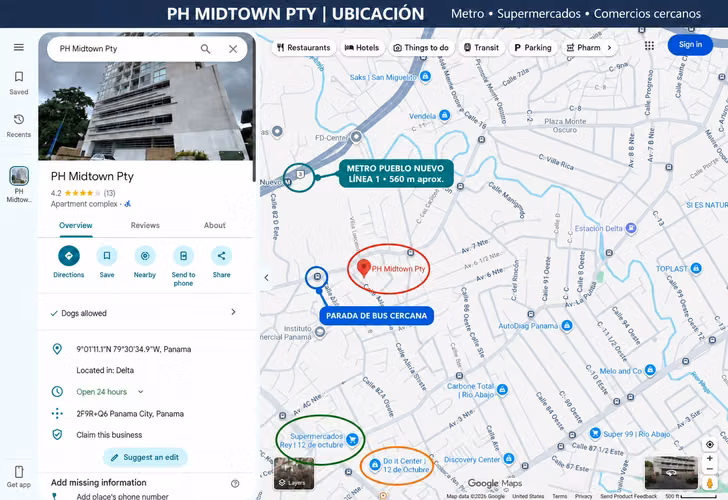
Task: Filter map by Things to do chip
Action: (421, 47)
